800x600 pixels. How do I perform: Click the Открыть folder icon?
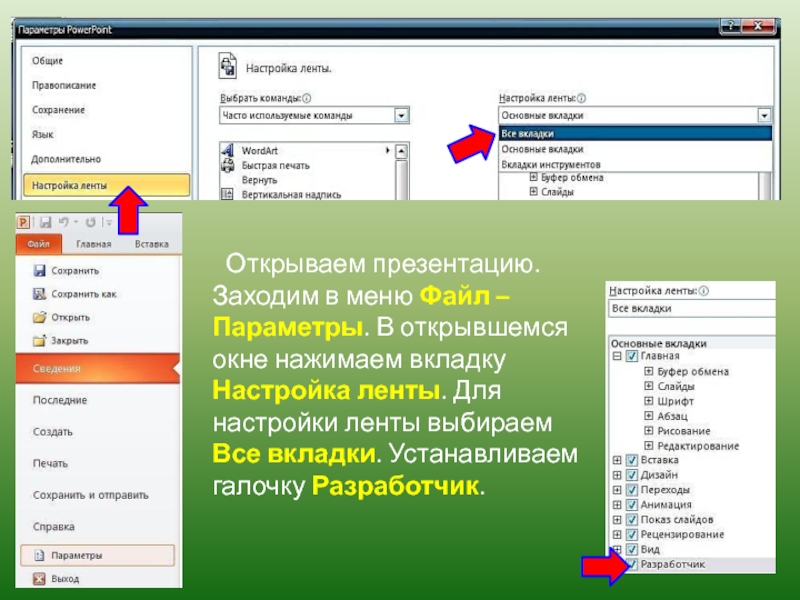click(39, 317)
